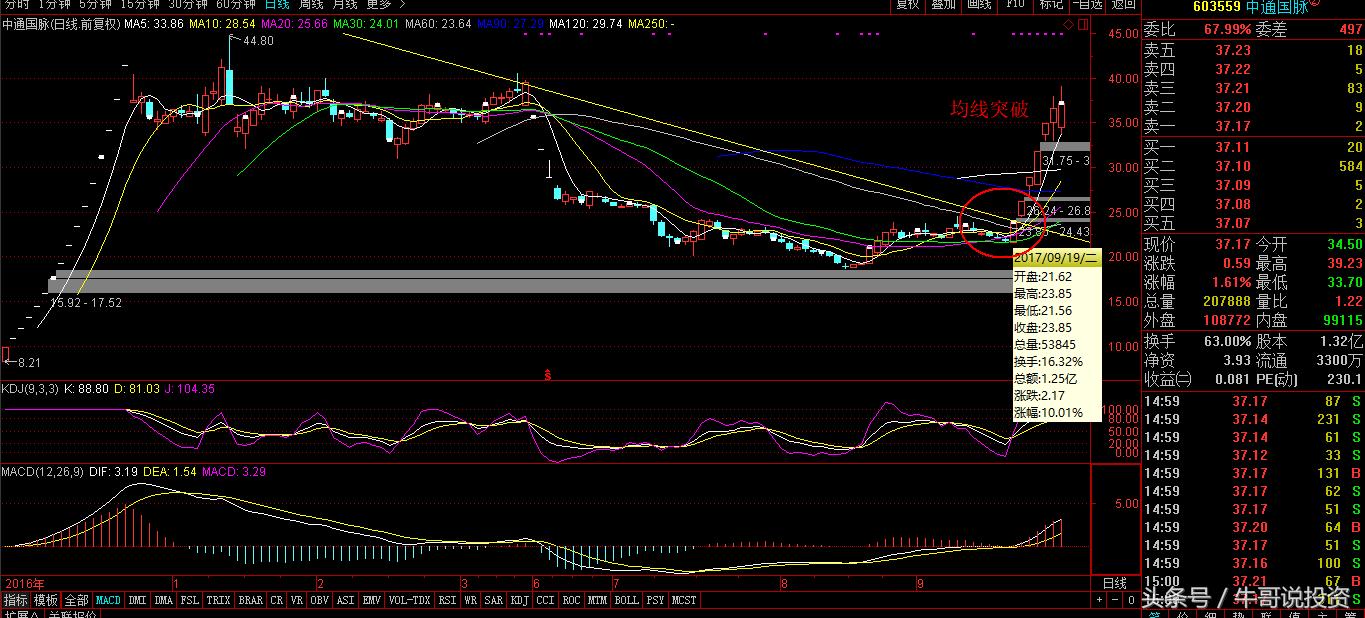Toggle the 60分钟 timeframe
1365x618 pixels.
coord(237,4)
